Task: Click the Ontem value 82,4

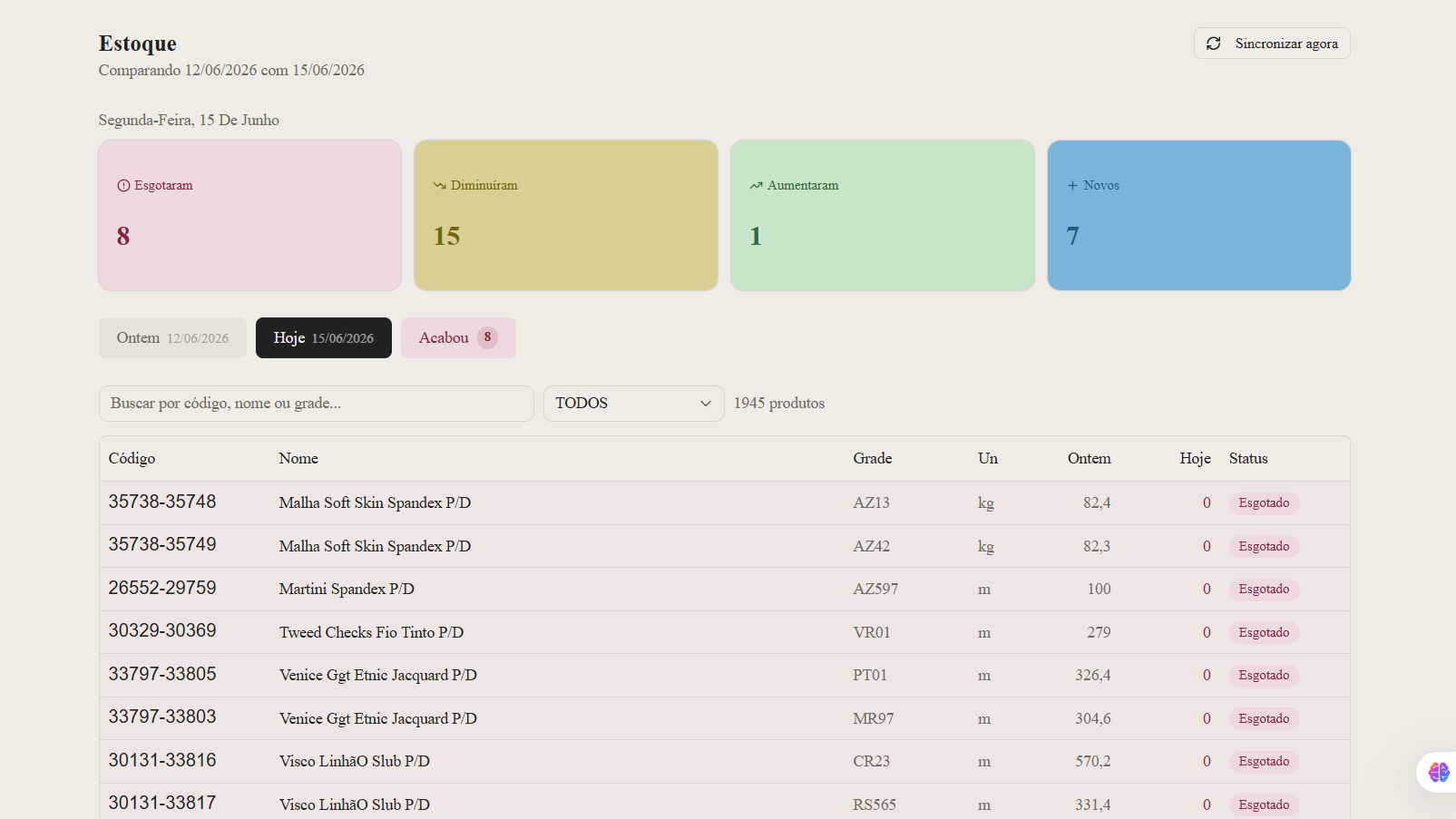Action: coord(1097,502)
